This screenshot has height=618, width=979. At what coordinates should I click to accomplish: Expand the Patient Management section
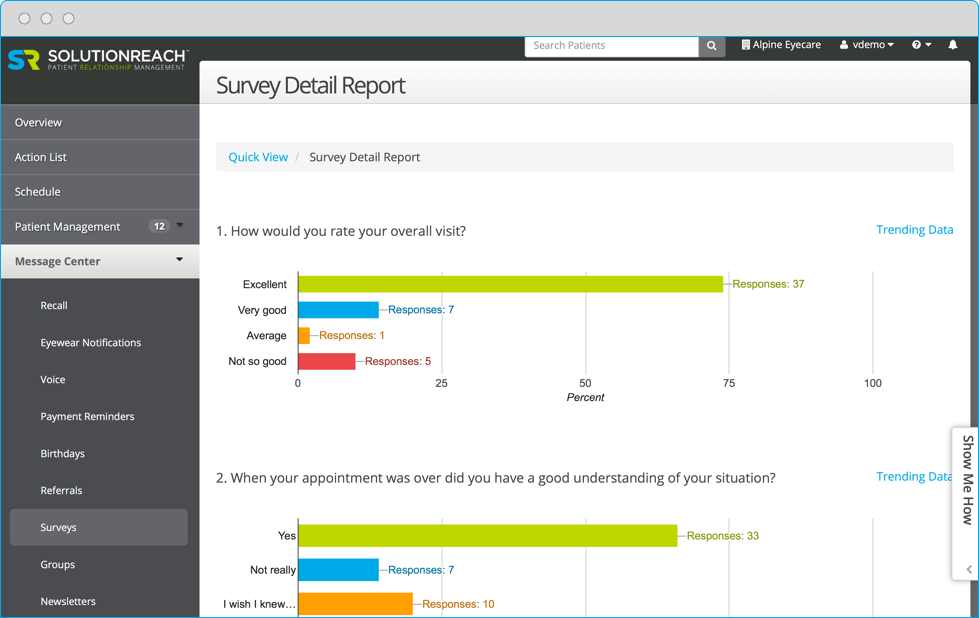pos(178,226)
